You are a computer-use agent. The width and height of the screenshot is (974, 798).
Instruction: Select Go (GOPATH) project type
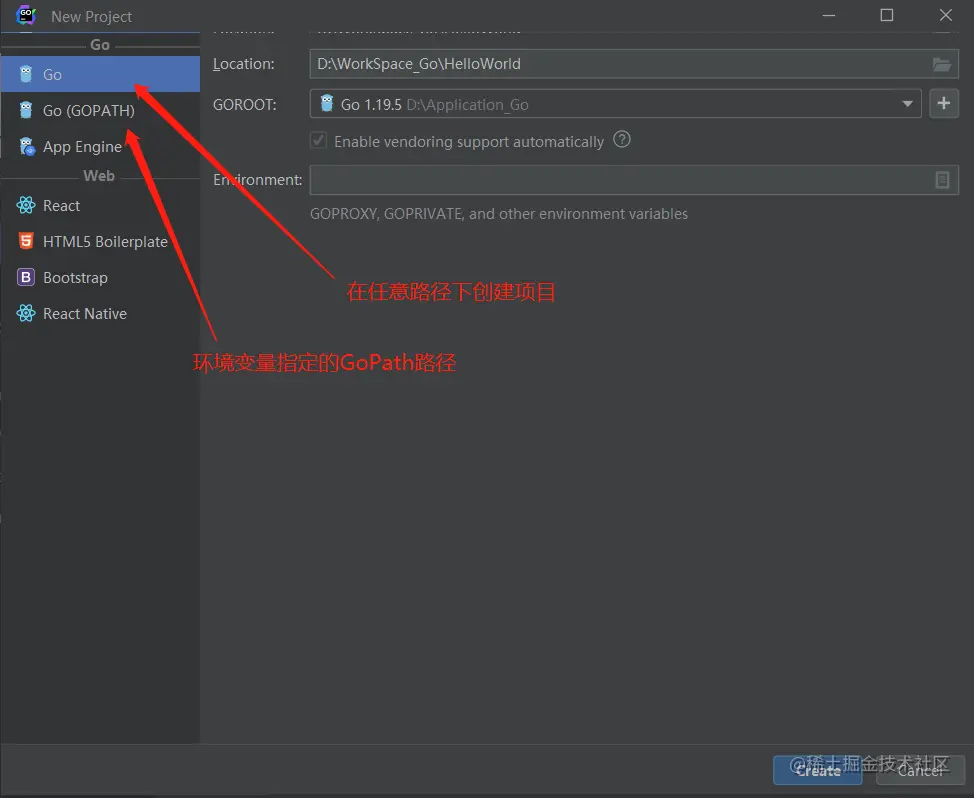[x=100, y=111]
